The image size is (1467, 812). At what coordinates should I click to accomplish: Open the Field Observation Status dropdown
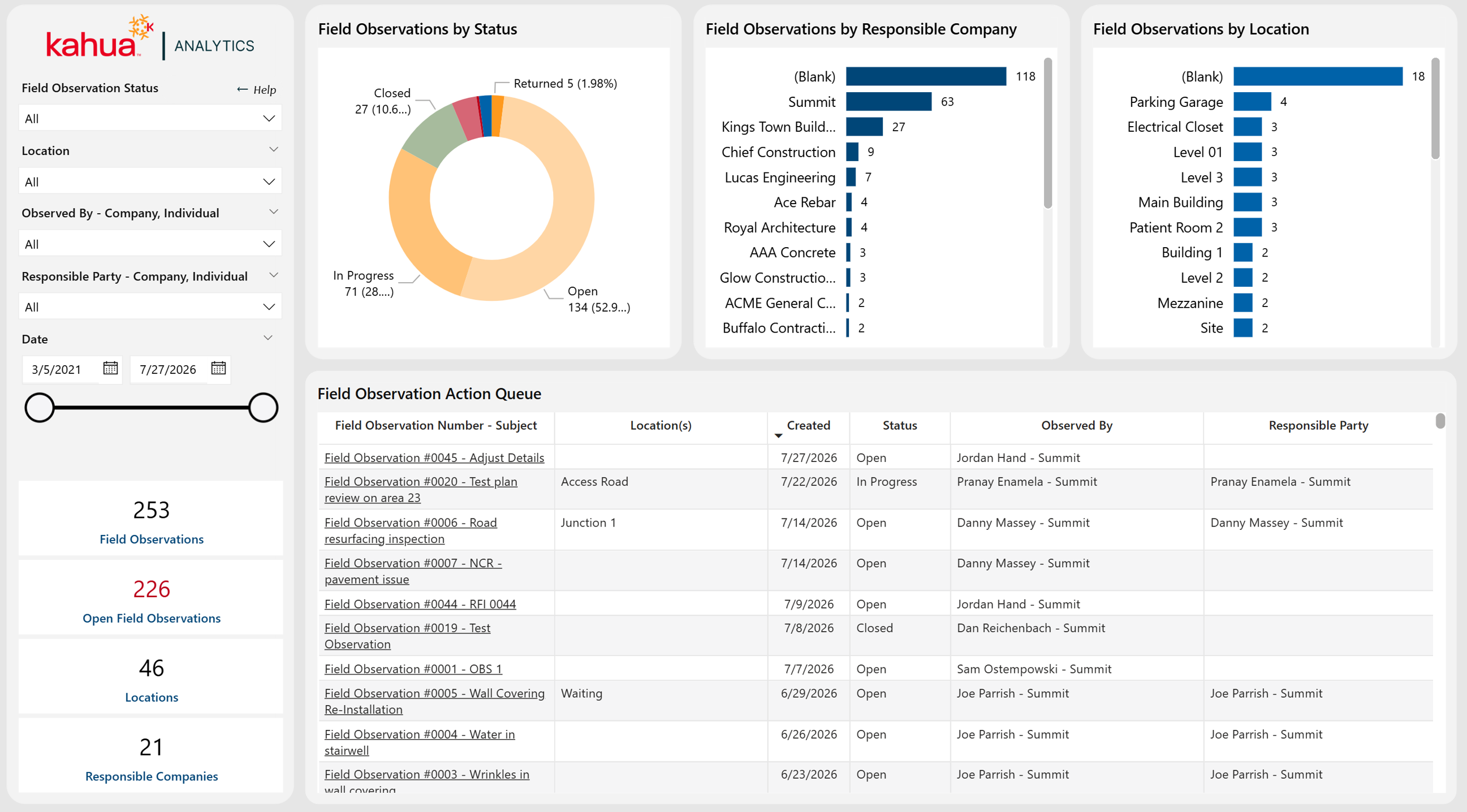150,118
